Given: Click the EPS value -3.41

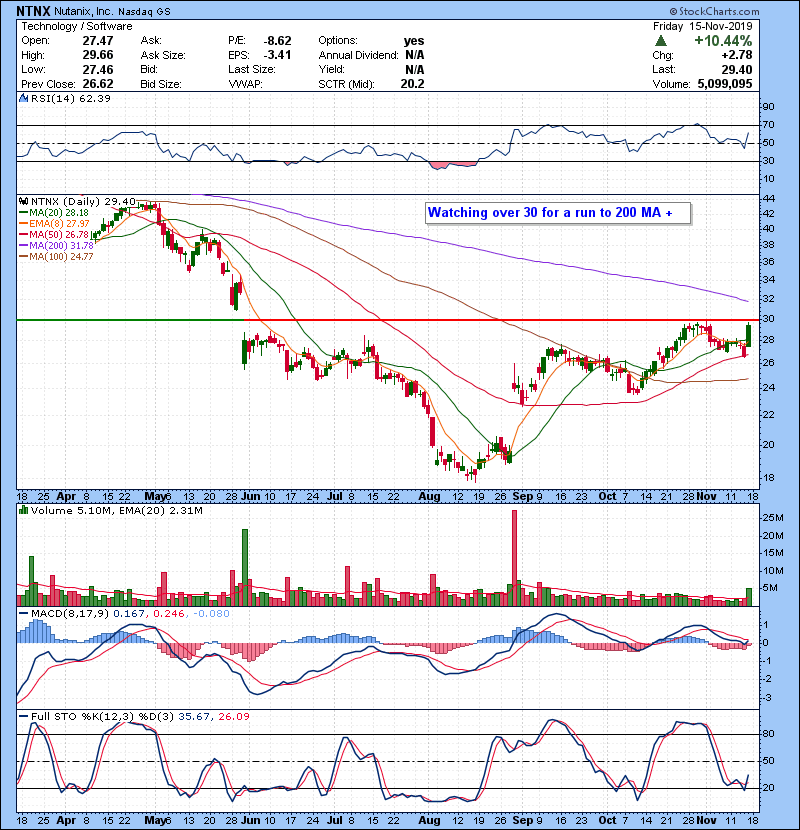Looking at the screenshot, I should [x=277, y=55].
